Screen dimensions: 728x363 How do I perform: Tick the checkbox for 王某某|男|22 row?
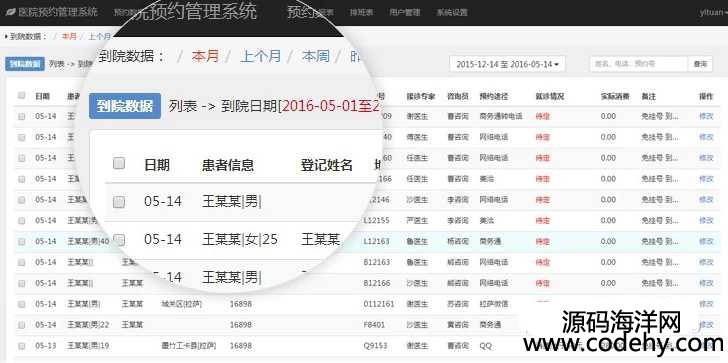pyautogui.click(x=21, y=325)
